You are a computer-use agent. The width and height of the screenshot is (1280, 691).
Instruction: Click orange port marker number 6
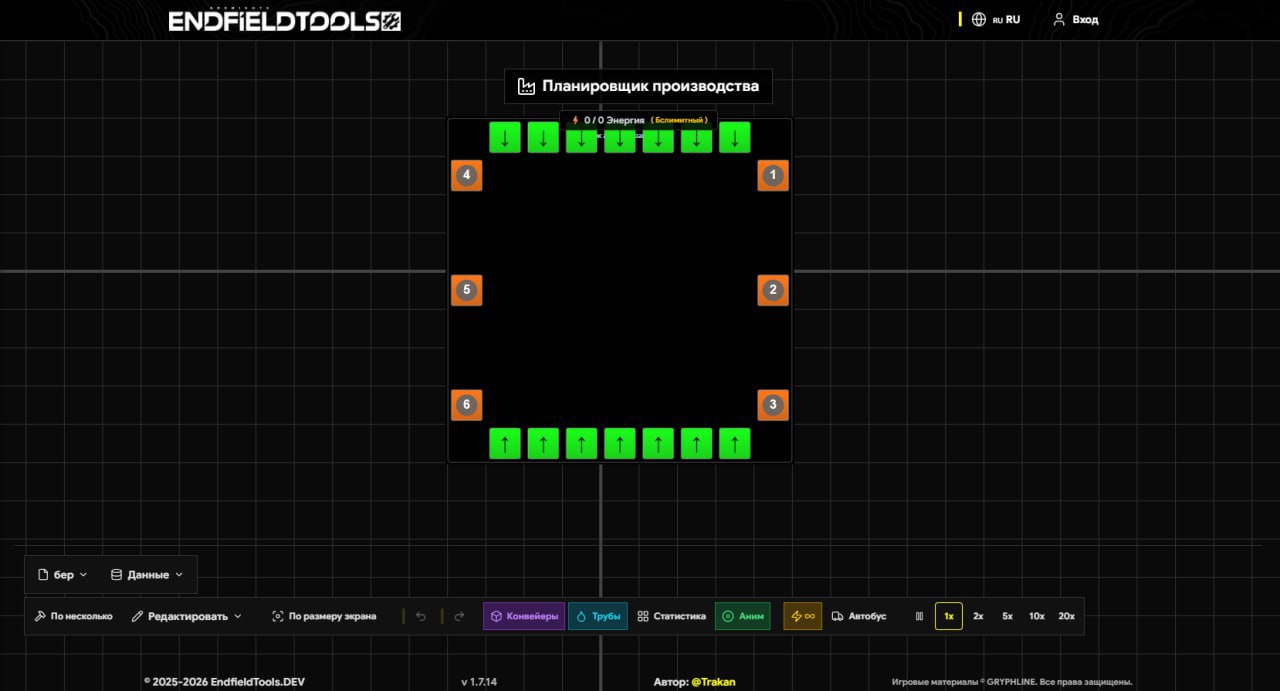[x=466, y=406]
